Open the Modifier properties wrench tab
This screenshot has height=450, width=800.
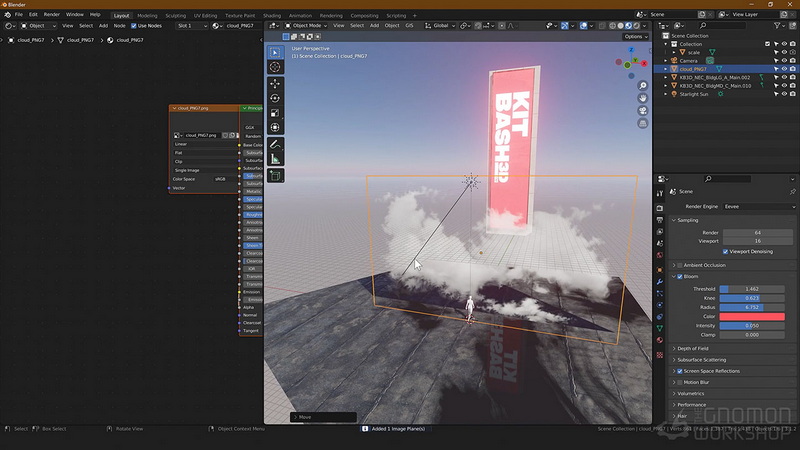click(x=660, y=282)
